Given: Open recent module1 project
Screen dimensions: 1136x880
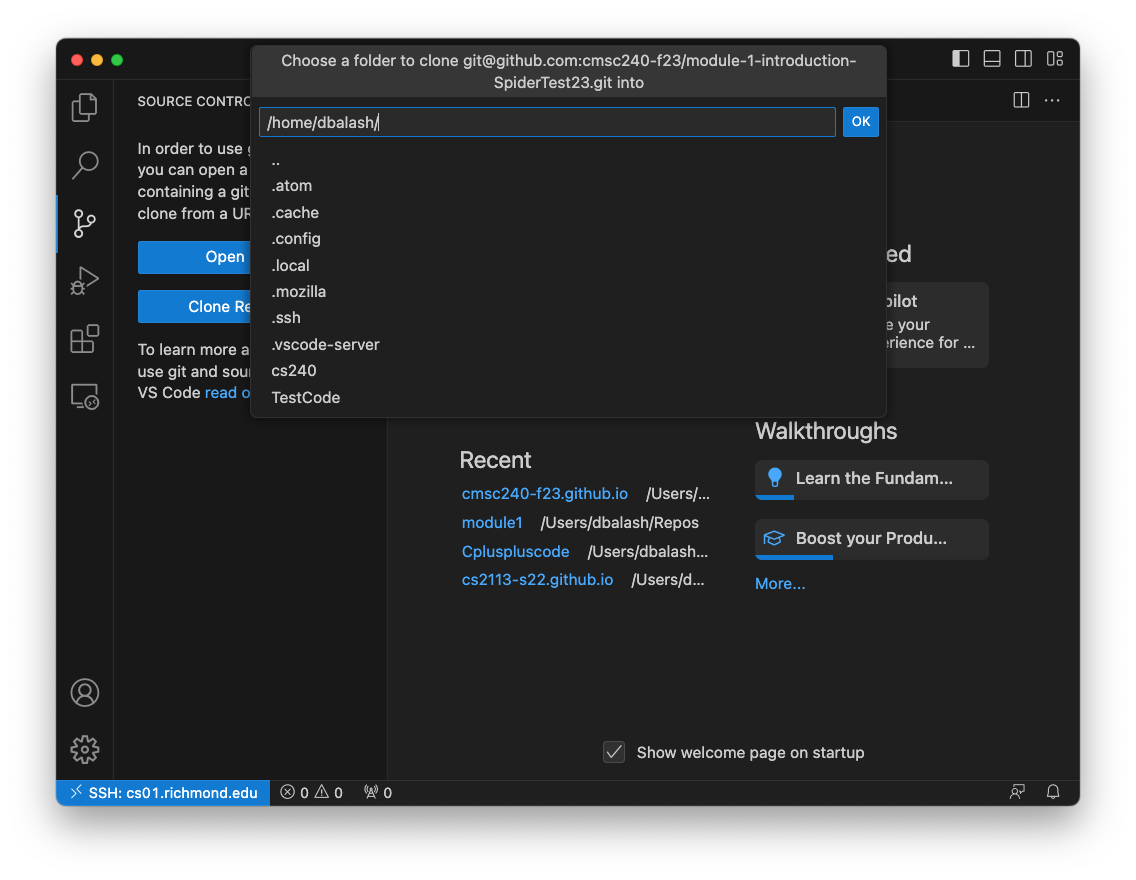Looking at the screenshot, I should click(492, 523).
